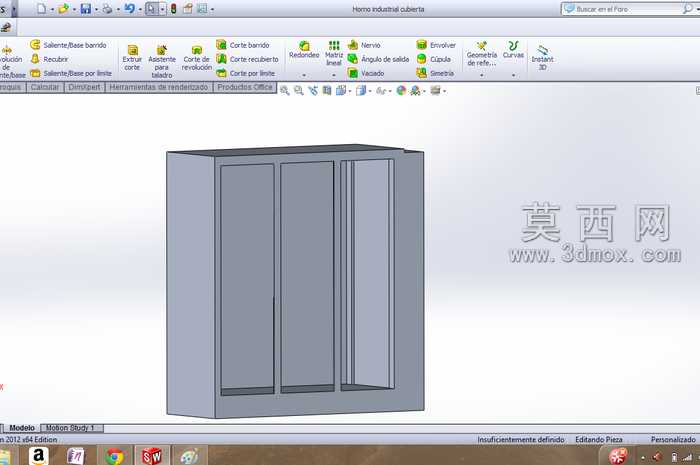The height and width of the screenshot is (465, 700).
Task: Expand the Matriz lineal dropdown arrow
Action: click(334, 75)
